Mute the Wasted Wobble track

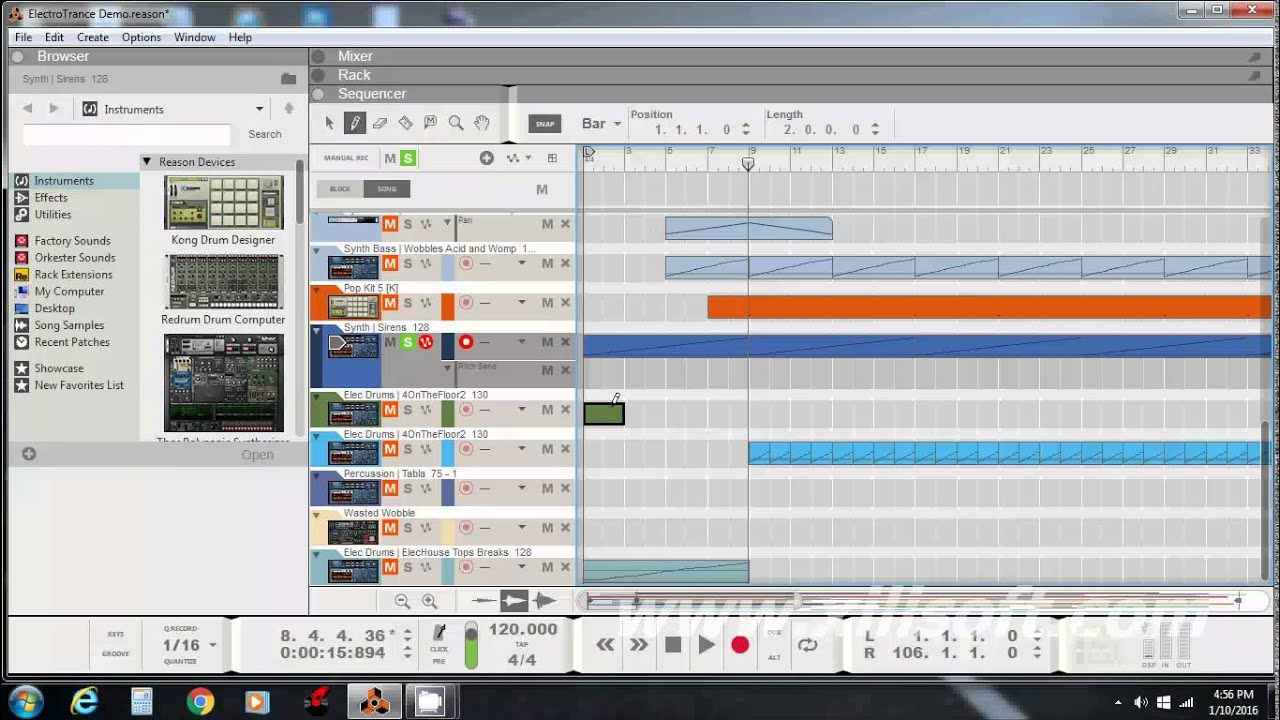click(390, 528)
